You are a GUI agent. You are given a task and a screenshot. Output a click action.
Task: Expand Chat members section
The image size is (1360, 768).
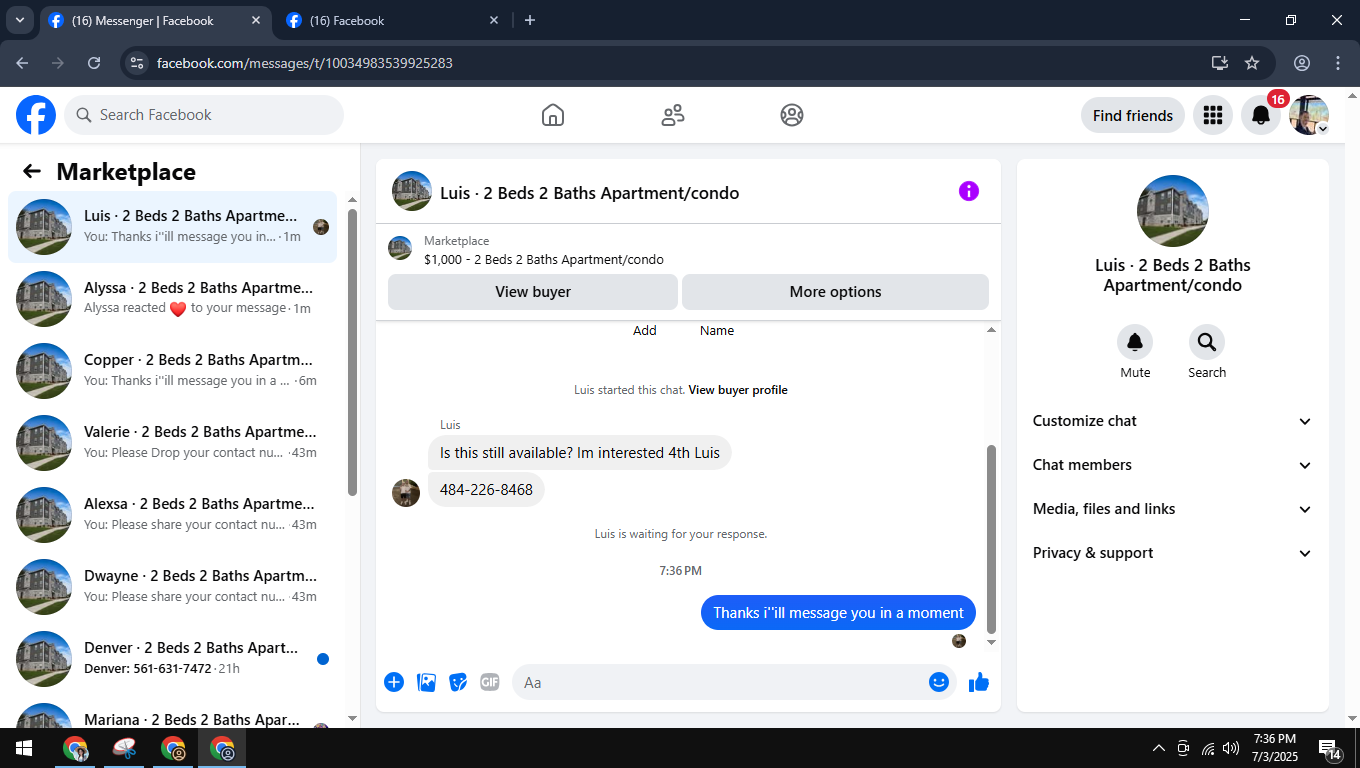click(x=1173, y=465)
